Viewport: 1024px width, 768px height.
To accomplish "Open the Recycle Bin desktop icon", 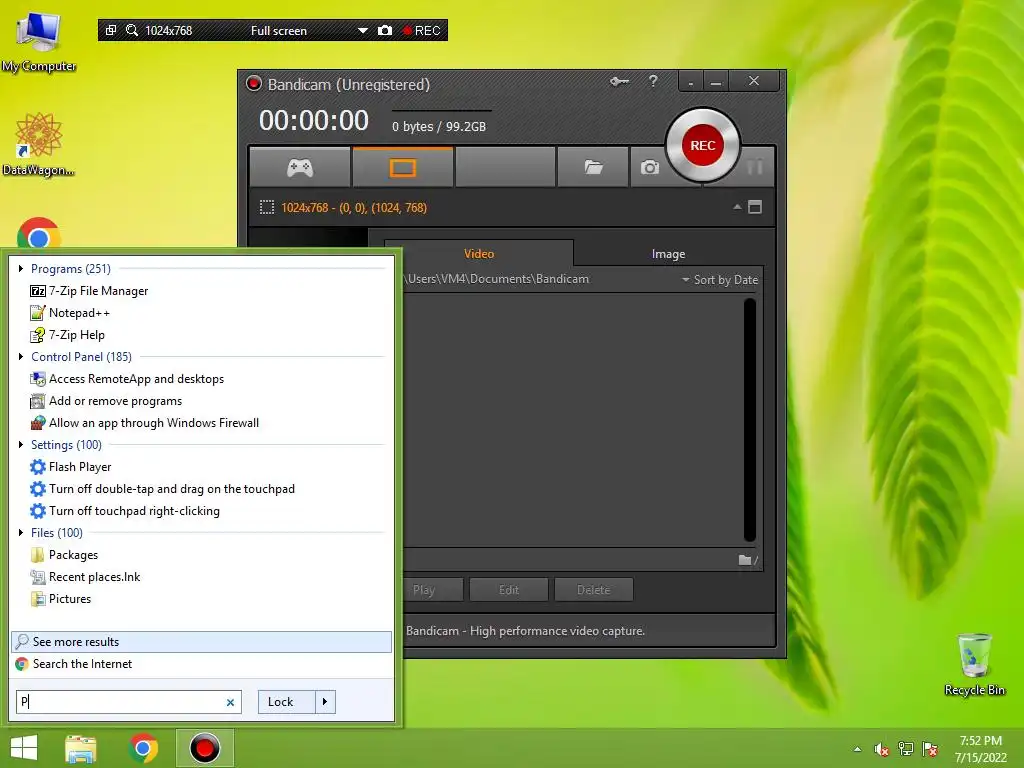I will 974,664.
